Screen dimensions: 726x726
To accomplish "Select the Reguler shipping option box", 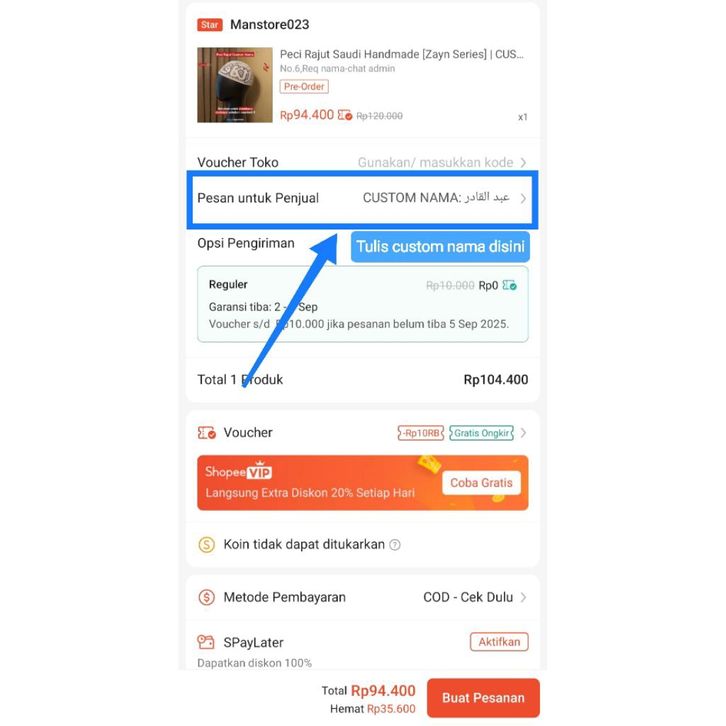I will (x=363, y=304).
